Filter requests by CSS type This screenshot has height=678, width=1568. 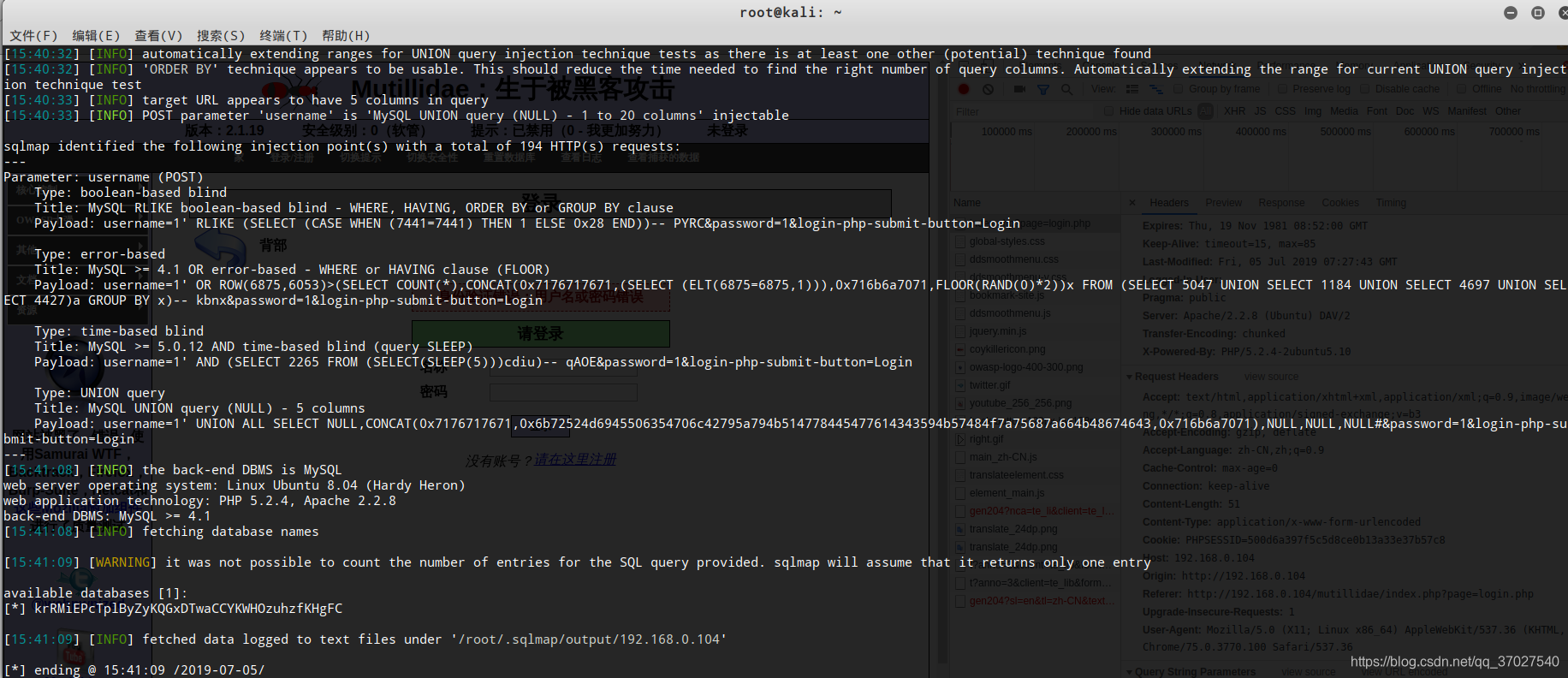point(1286,111)
